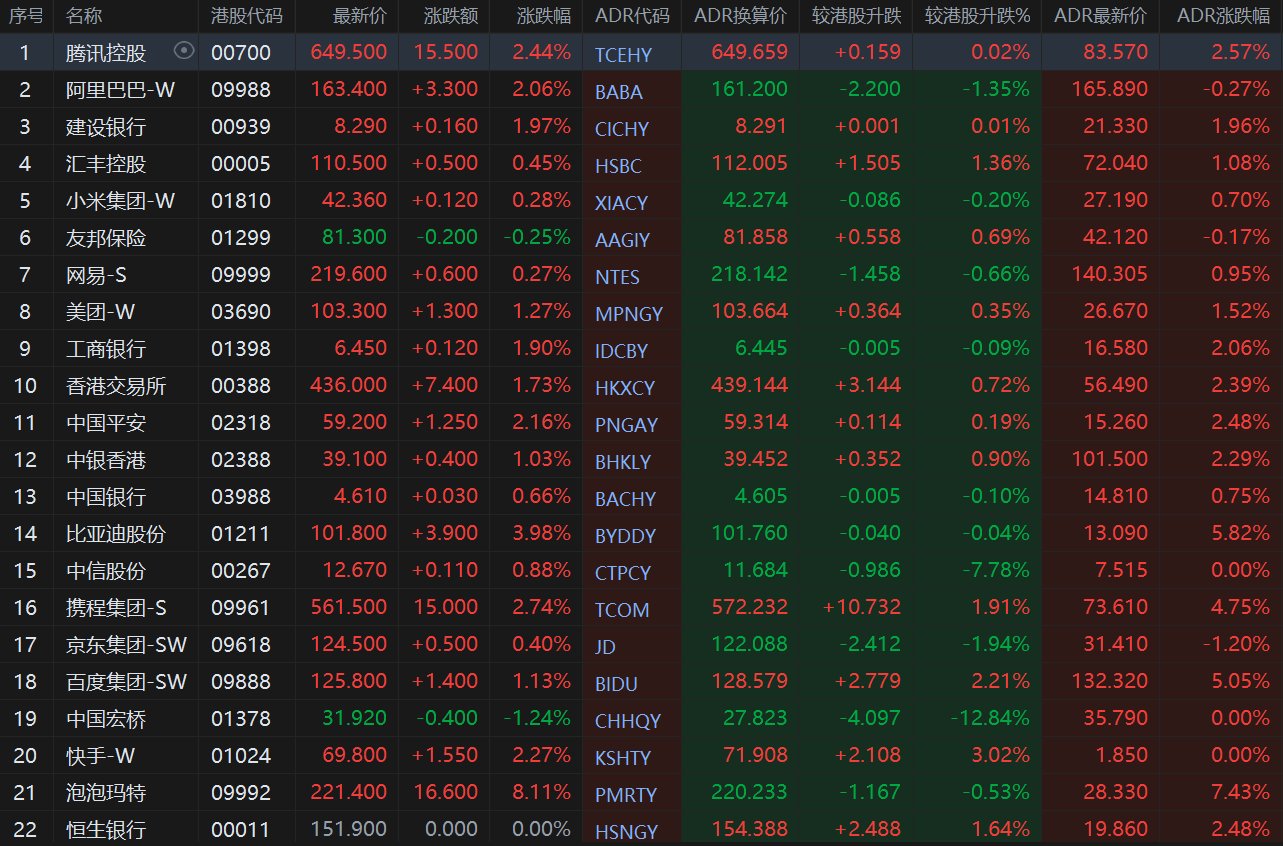Open the 建设银行 stock row name
Image resolution: width=1283 pixels, height=846 pixels.
[106, 127]
